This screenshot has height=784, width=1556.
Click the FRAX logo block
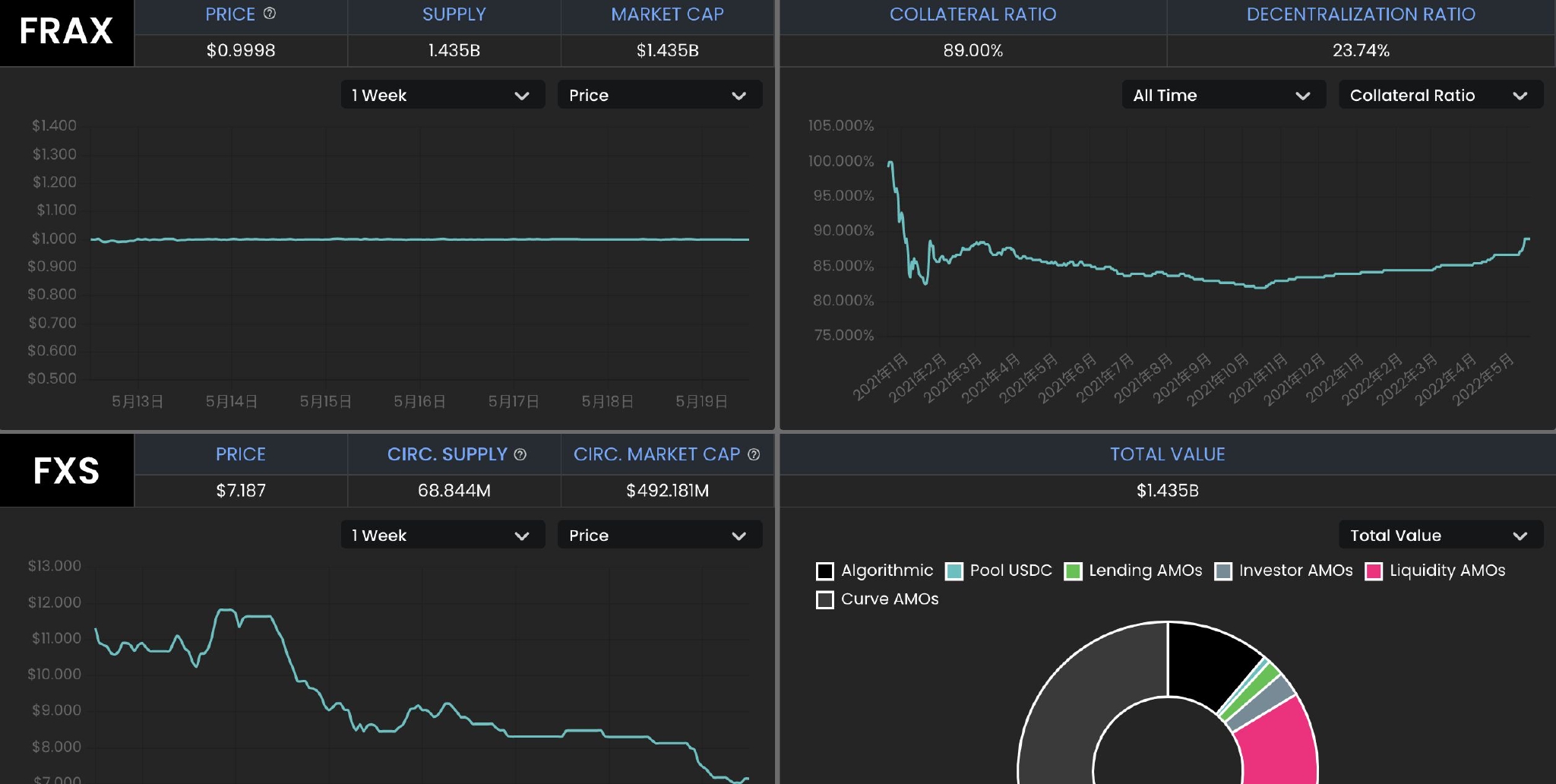67,32
